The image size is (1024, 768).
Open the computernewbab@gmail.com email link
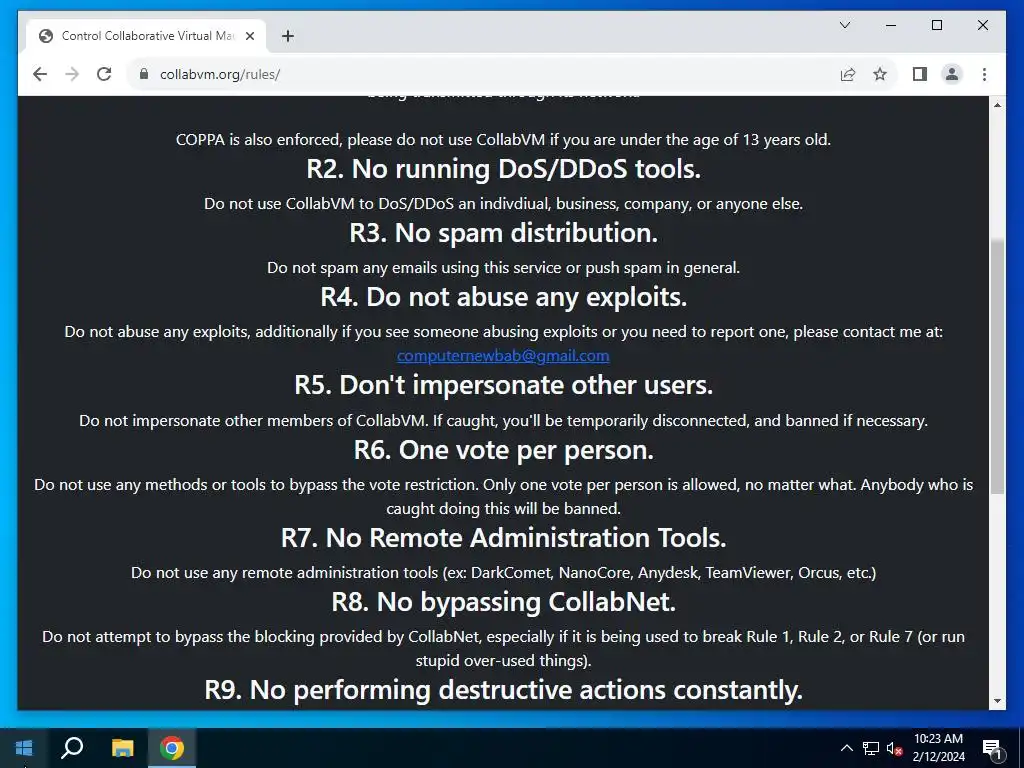pyautogui.click(x=503, y=356)
